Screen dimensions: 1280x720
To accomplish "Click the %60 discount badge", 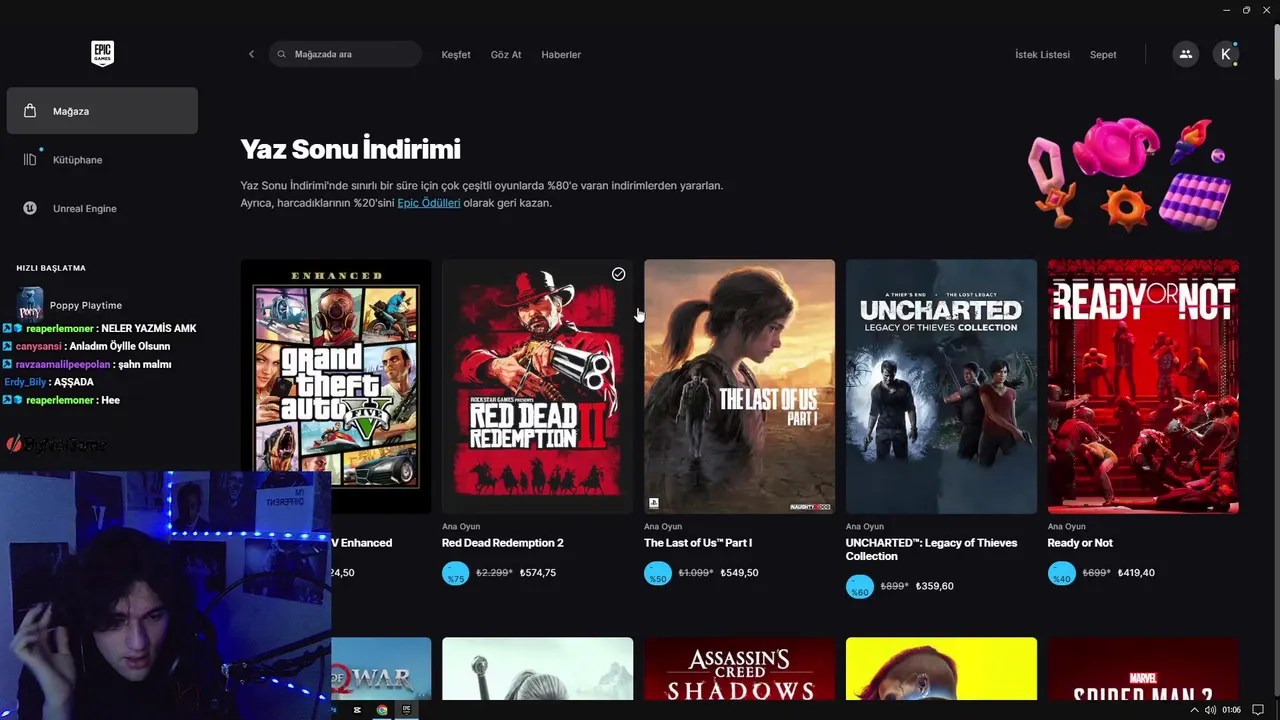I will [859, 587].
